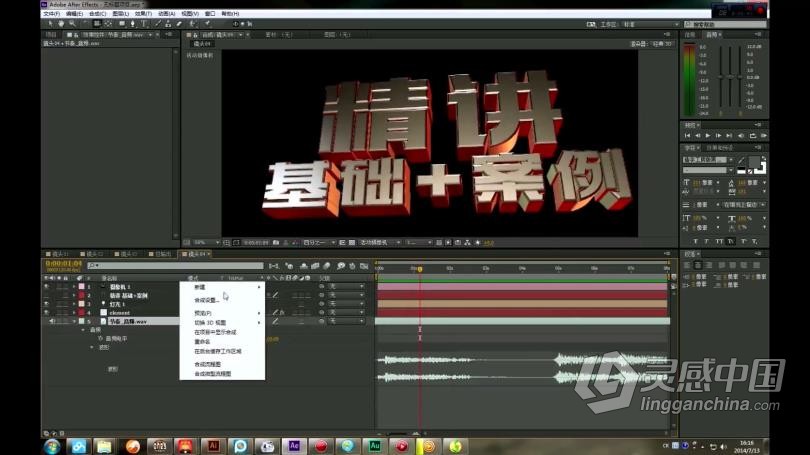This screenshot has height=455, width=810.
Task: Select the Horizontal Type tool
Action: coord(144,24)
